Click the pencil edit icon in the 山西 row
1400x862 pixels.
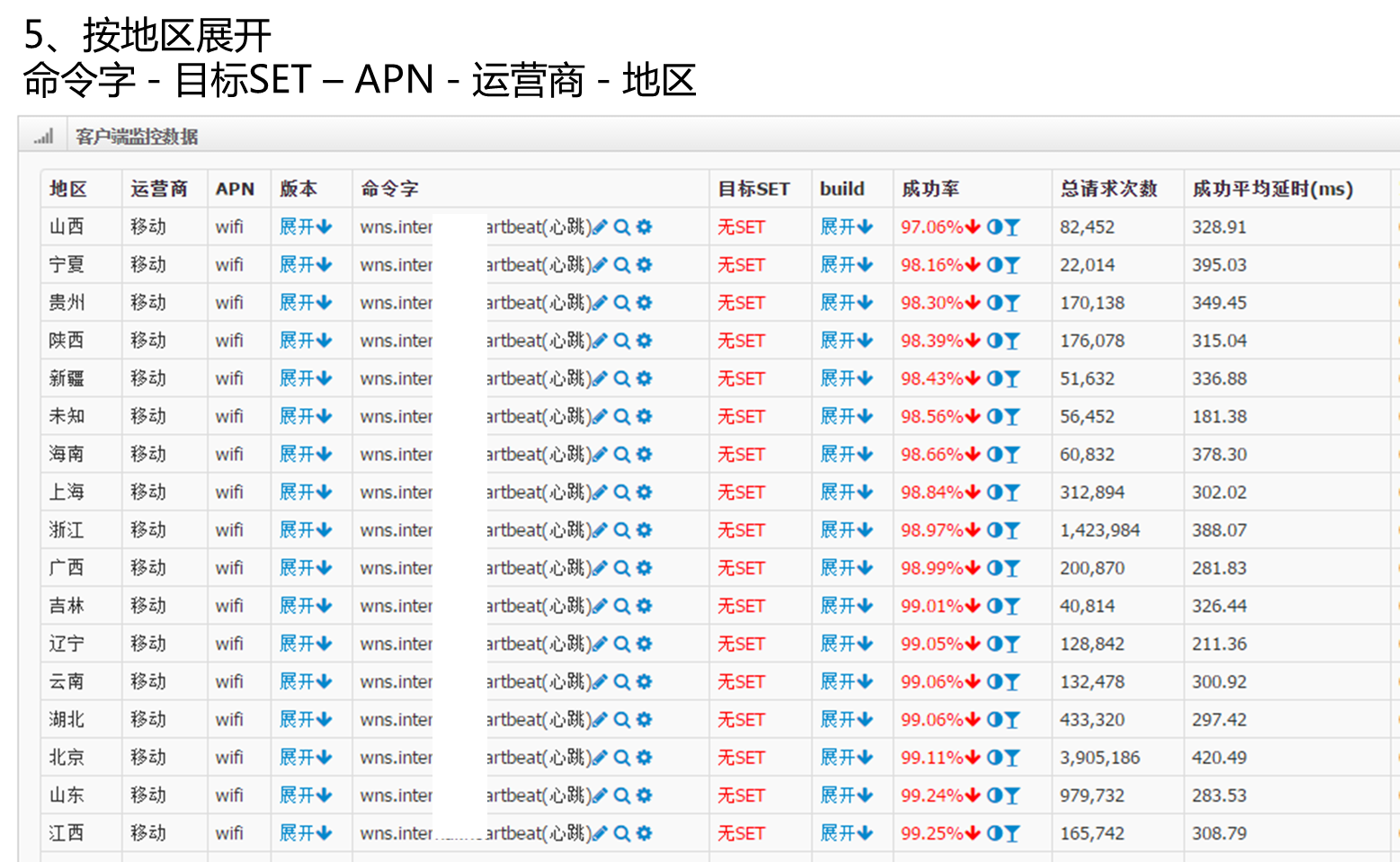tap(600, 227)
